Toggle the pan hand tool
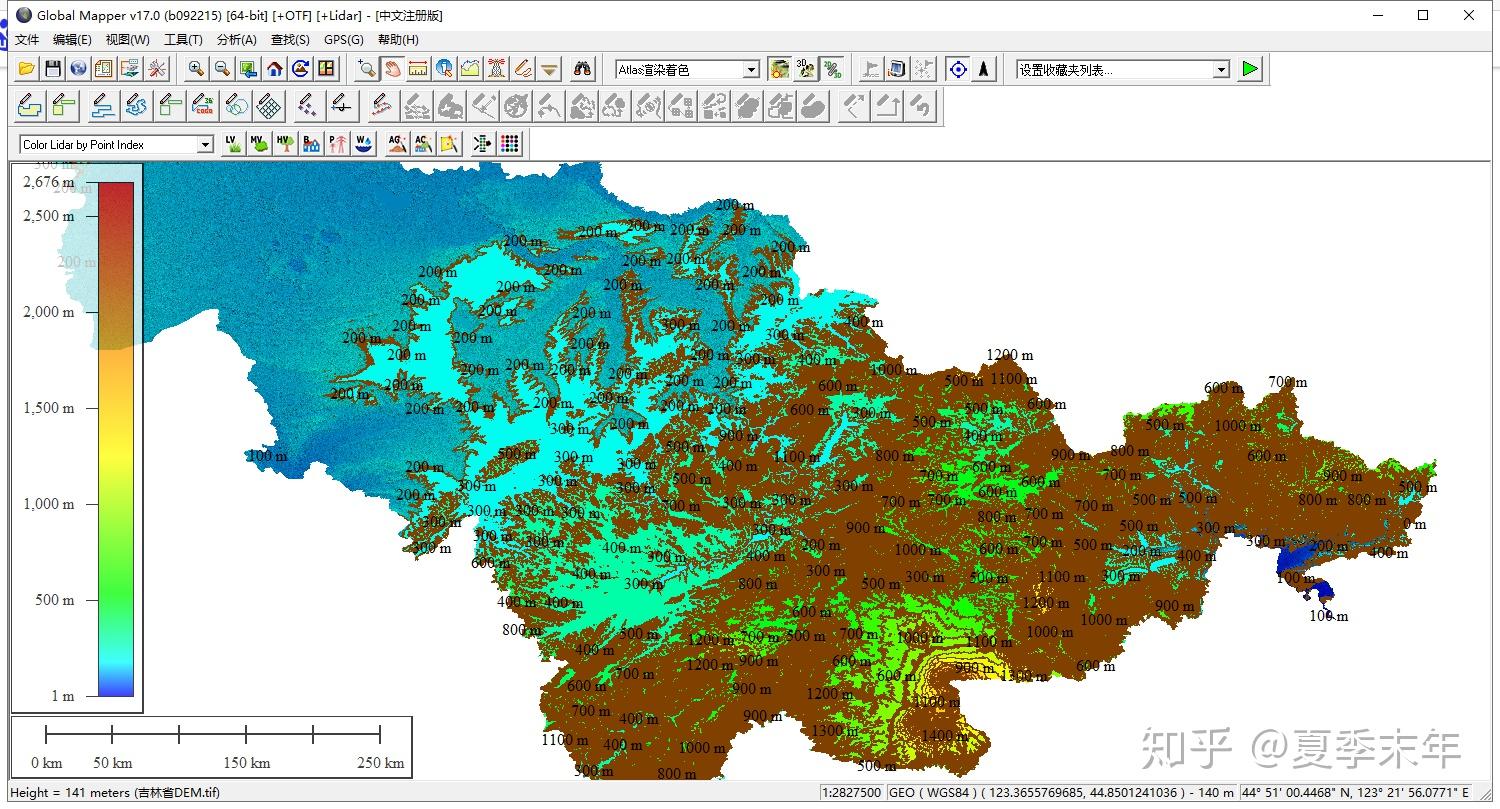The width and height of the screenshot is (1500, 809). (x=393, y=69)
